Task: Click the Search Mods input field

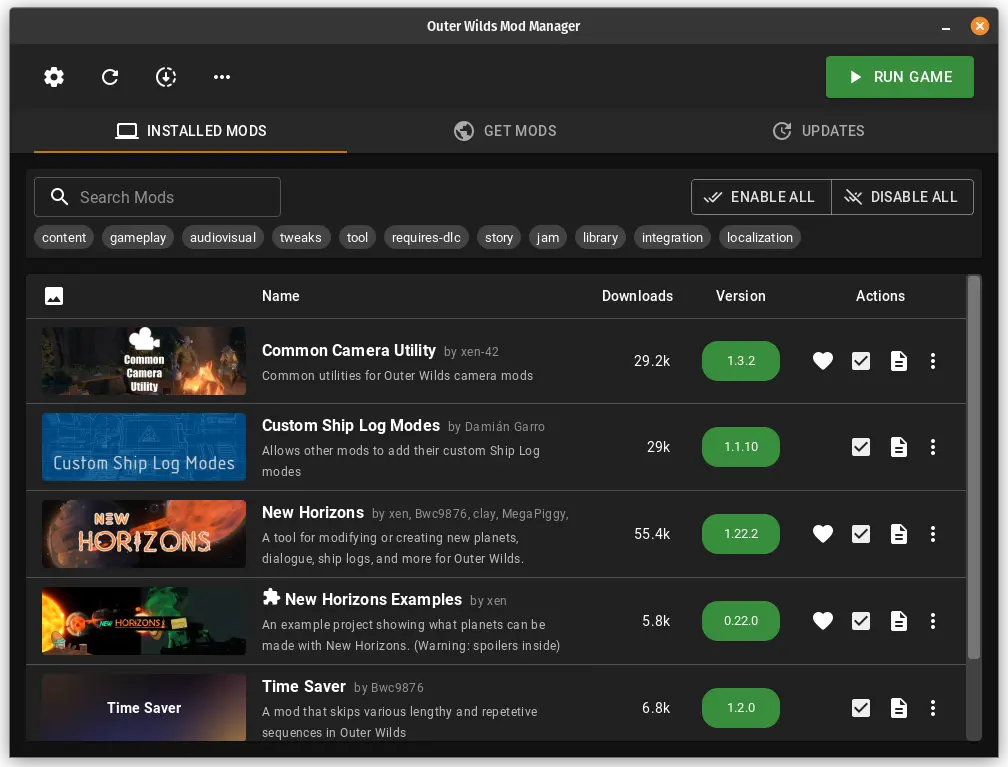Action: pos(158,197)
